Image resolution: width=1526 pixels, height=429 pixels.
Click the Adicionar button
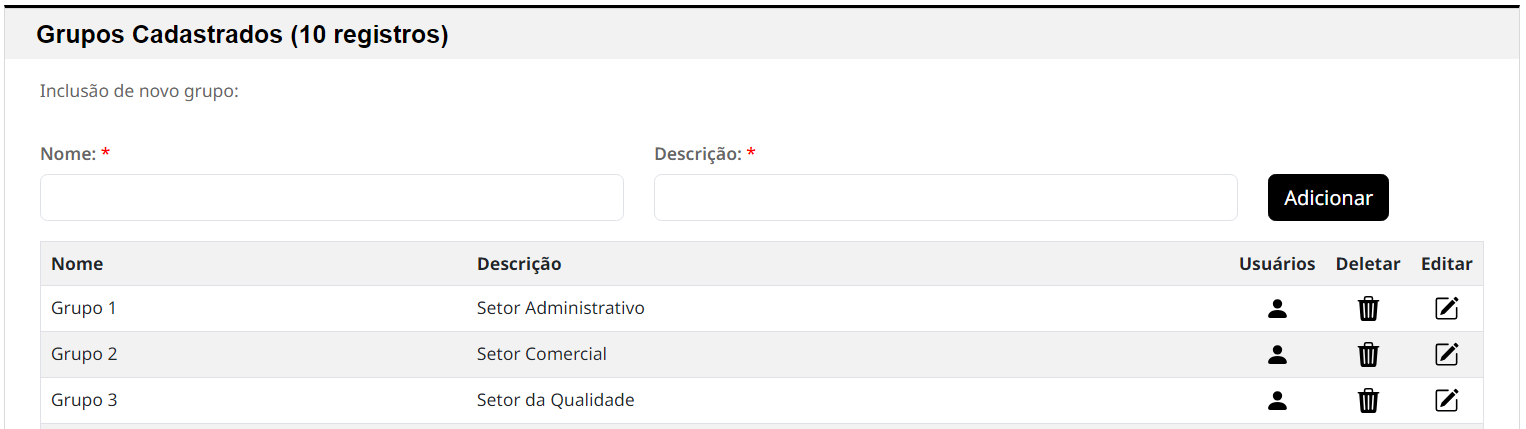1328,198
